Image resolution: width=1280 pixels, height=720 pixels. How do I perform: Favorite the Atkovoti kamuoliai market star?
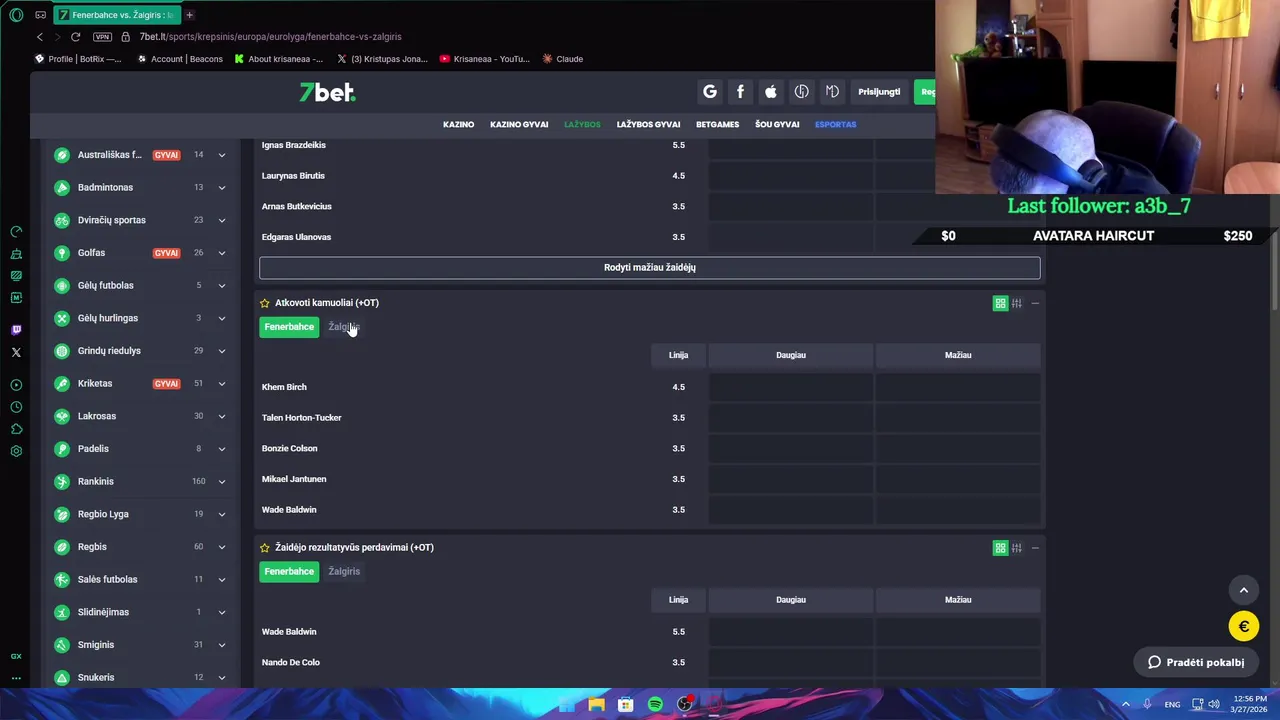click(x=265, y=303)
